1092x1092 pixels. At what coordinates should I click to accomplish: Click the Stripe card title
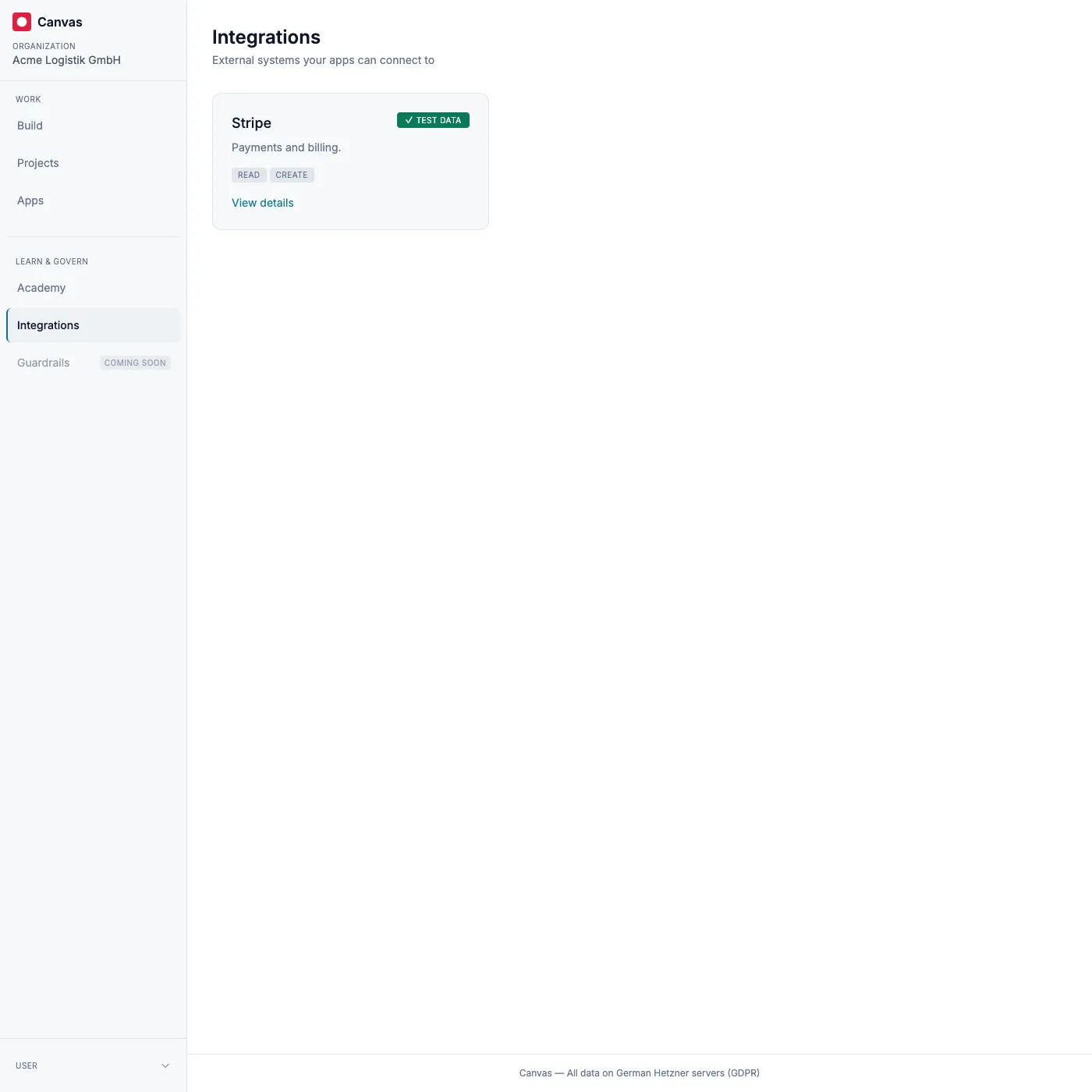click(x=251, y=123)
